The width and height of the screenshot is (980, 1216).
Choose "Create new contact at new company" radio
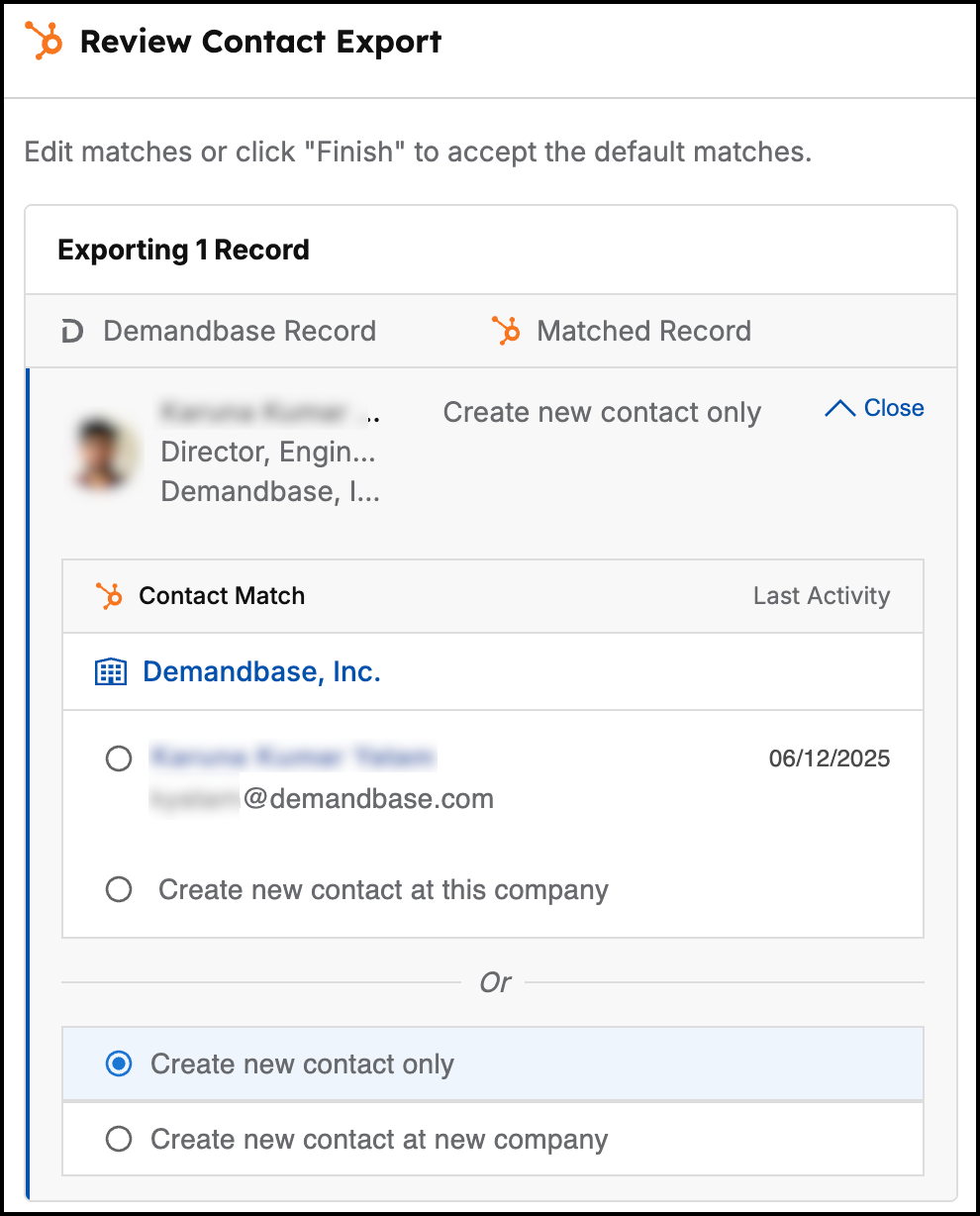119,1140
